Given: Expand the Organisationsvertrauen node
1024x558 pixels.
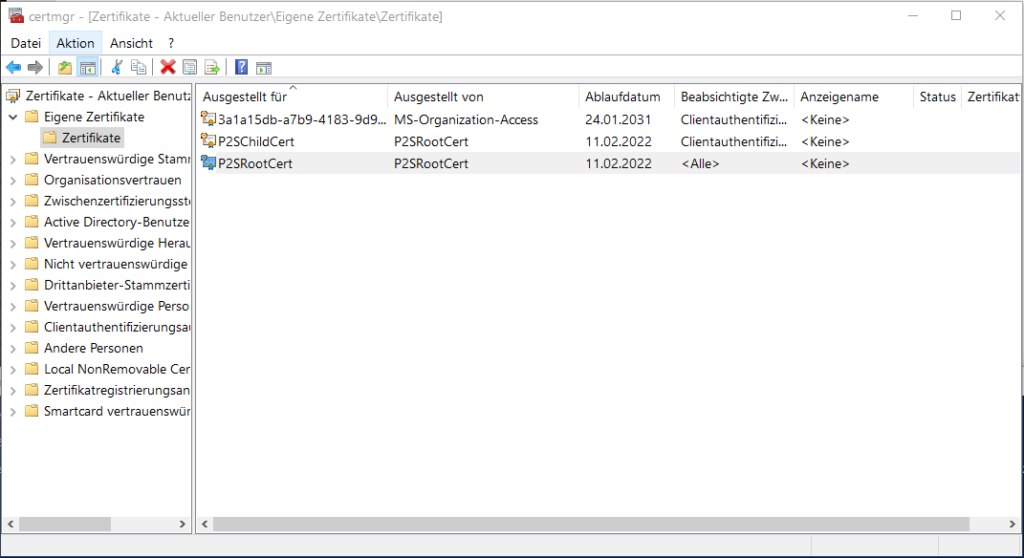Looking at the screenshot, I should pos(13,180).
